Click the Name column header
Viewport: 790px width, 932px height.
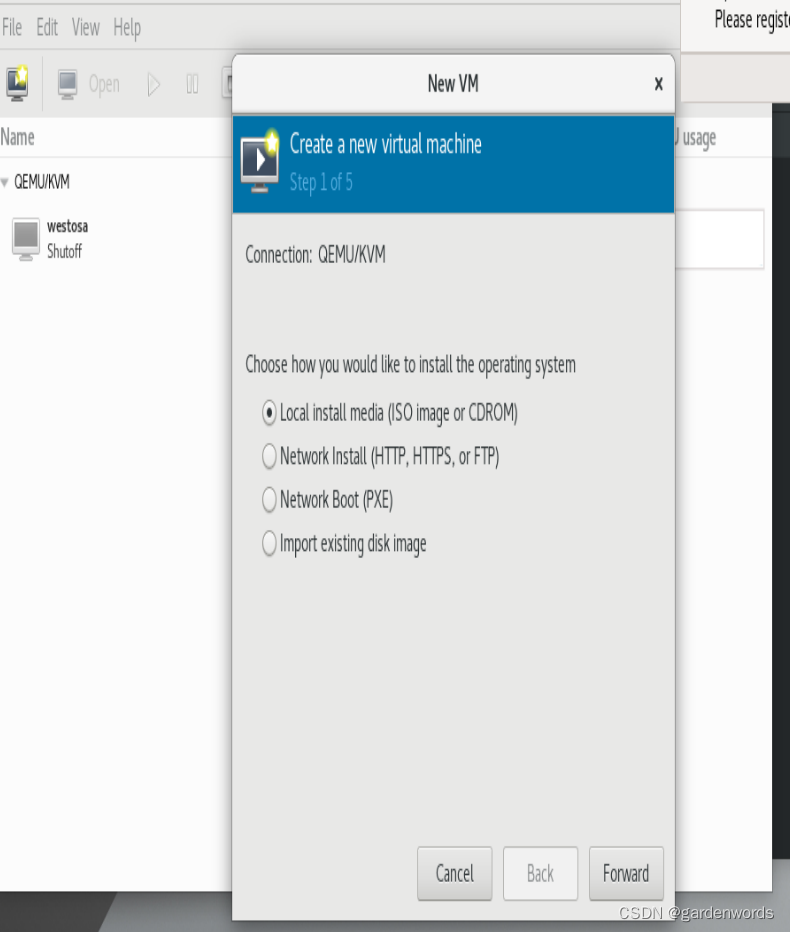(17, 137)
